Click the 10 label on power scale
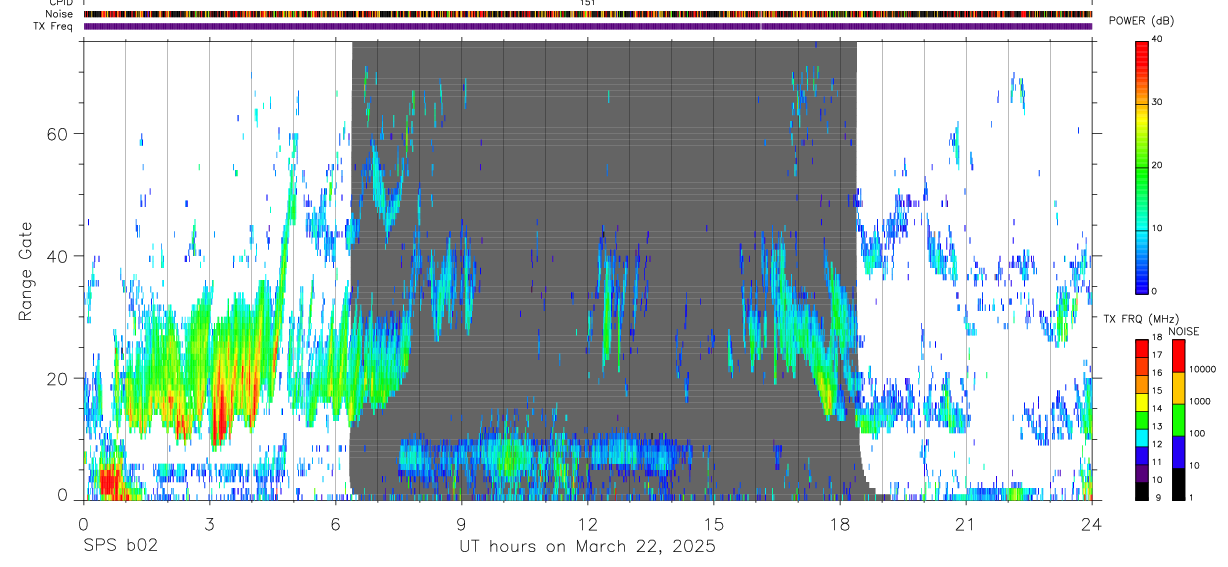This screenshot has width=1228, height=567. point(1158,228)
